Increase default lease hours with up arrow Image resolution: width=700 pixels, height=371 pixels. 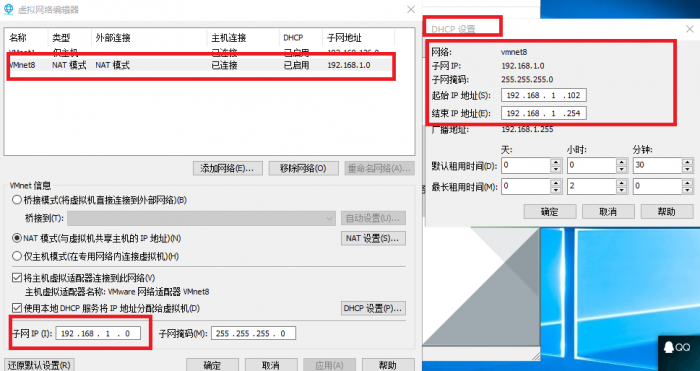coord(622,162)
